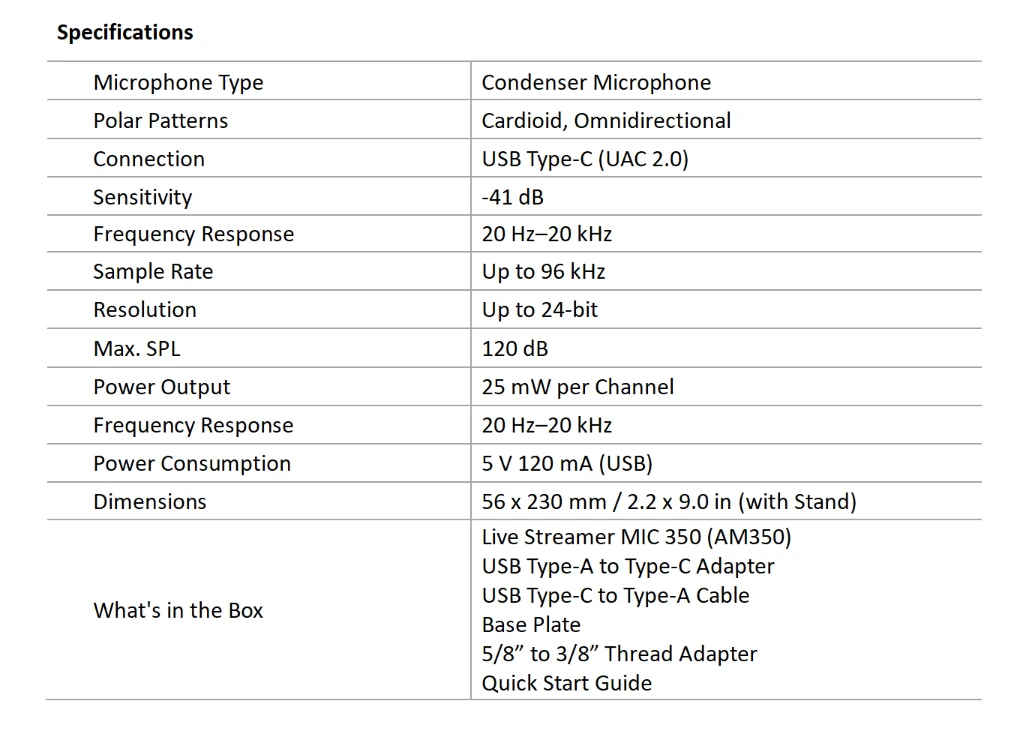Select the 5 V 120 mA (USB) value
The height and width of the screenshot is (751, 1017).
567,464
